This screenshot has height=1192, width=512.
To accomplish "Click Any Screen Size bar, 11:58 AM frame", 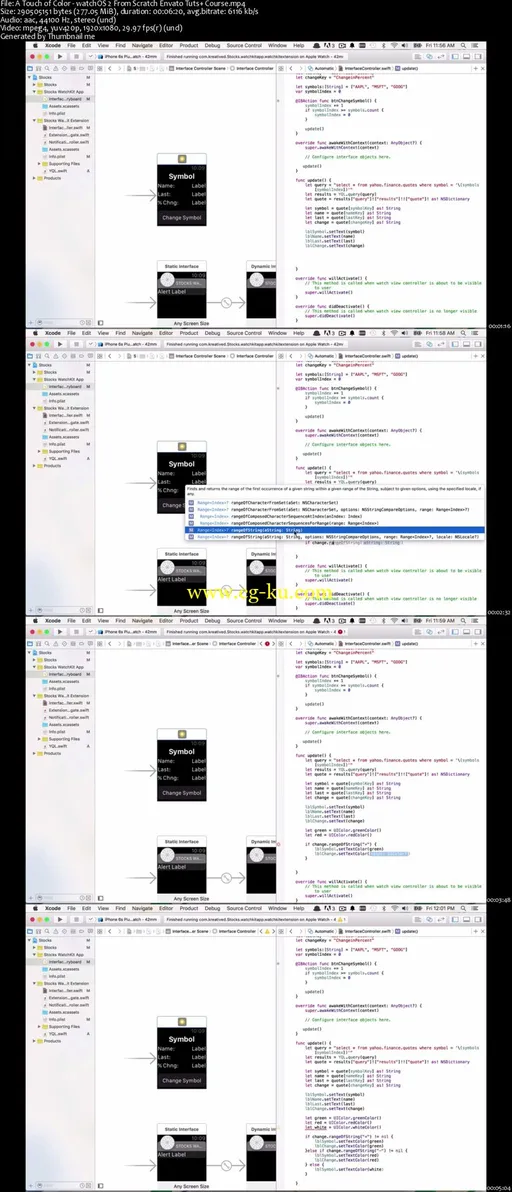I will [191, 610].
